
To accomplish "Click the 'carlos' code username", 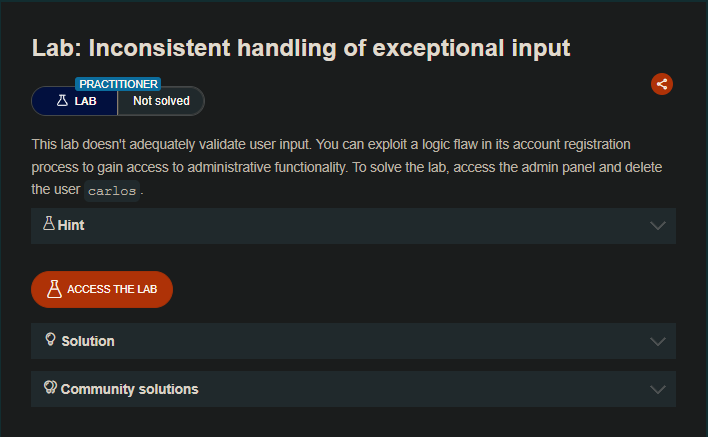I will point(112,191).
